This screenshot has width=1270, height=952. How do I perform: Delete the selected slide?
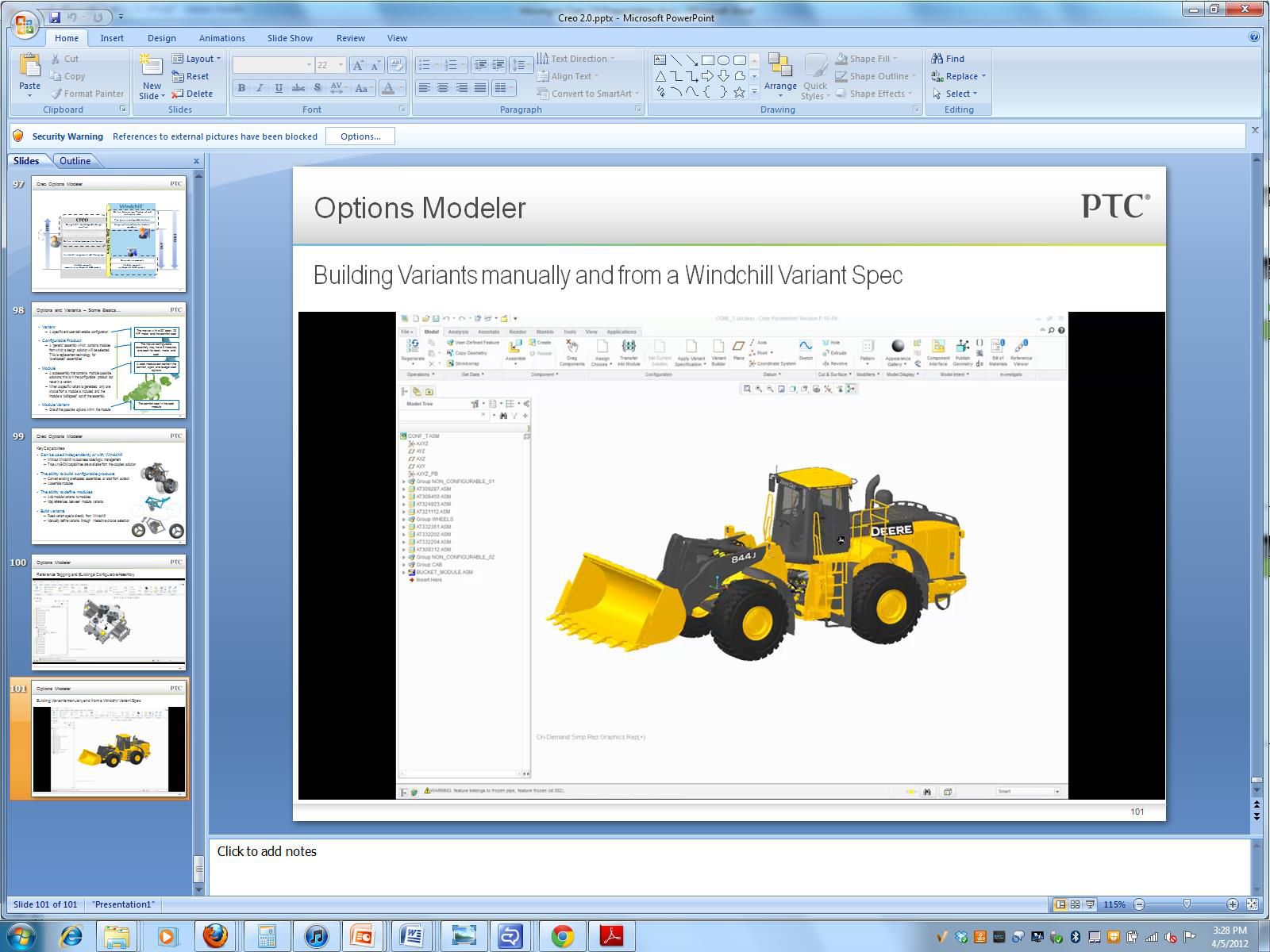pos(192,94)
